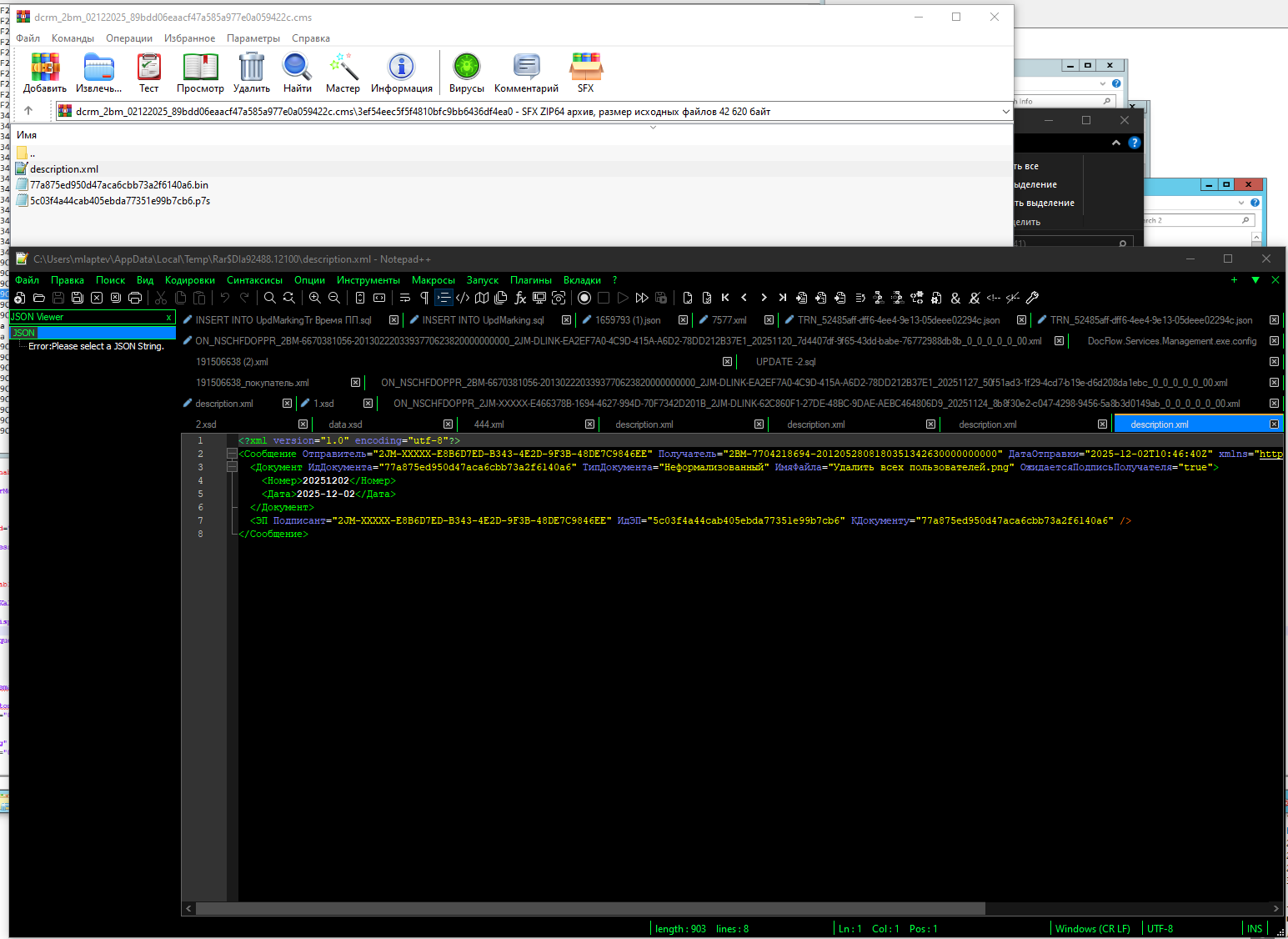Click Windows (CR LF) line ending in status bar
This screenshot has width=1288, height=939.
tap(1093, 929)
